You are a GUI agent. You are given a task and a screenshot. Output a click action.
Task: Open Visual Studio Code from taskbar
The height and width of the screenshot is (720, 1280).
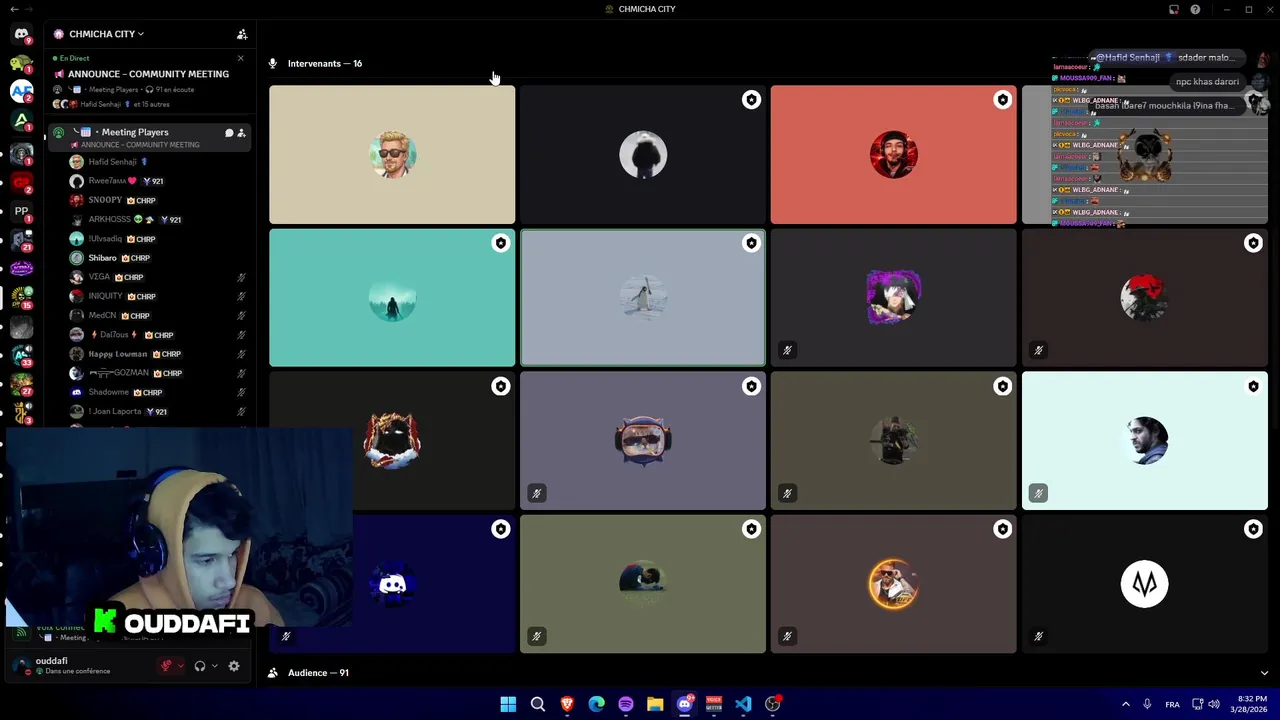(743, 704)
